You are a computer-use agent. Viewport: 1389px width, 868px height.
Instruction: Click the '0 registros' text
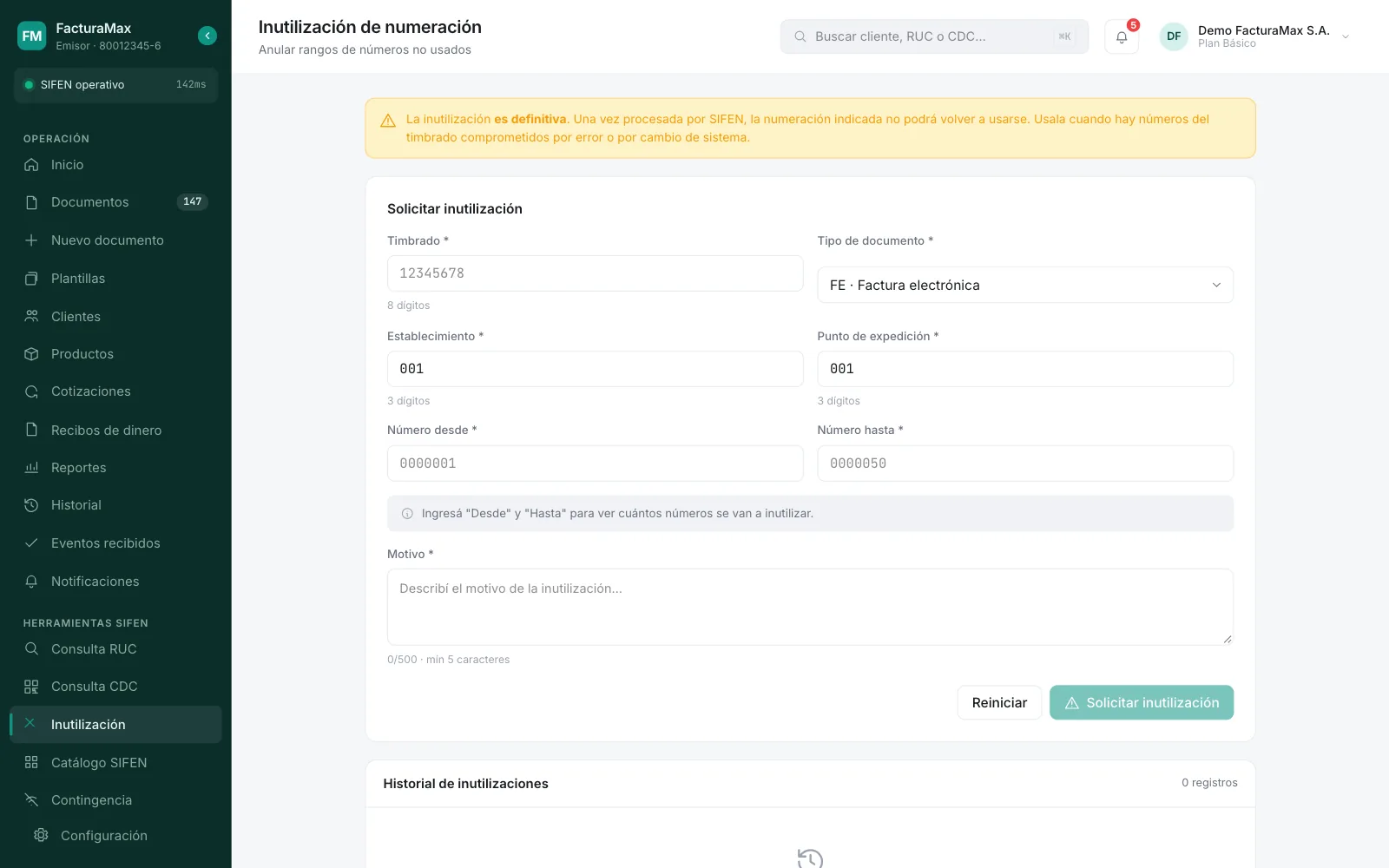(1209, 783)
